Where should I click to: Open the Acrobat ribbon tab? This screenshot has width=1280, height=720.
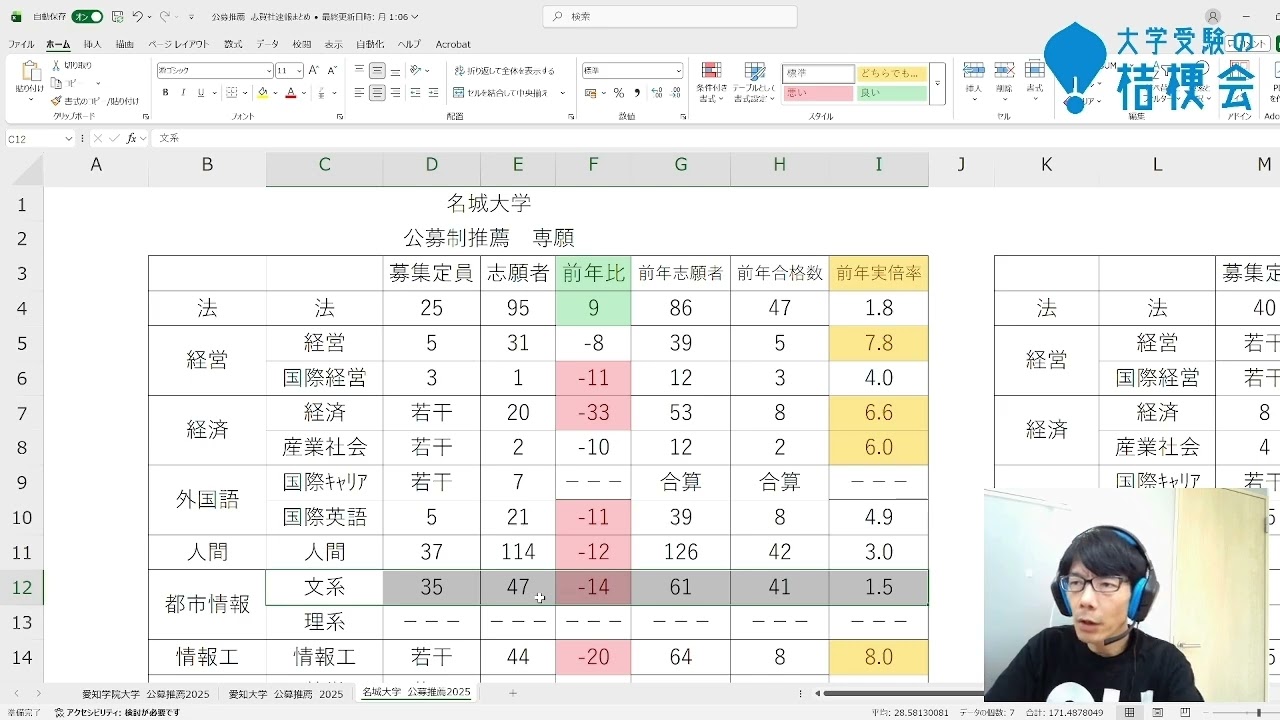[x=453, y=44]
